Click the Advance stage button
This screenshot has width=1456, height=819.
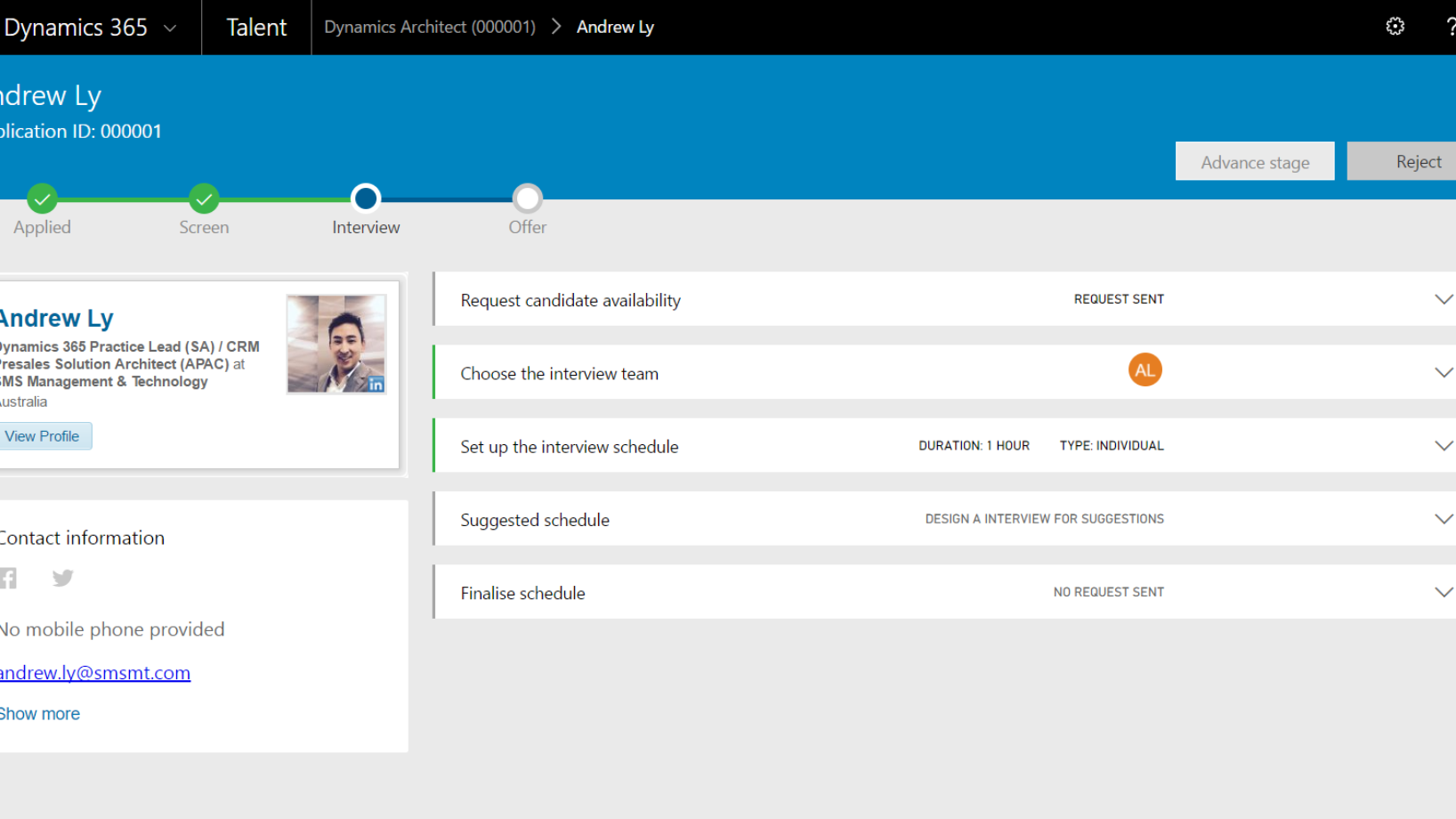click(1255, 161)
